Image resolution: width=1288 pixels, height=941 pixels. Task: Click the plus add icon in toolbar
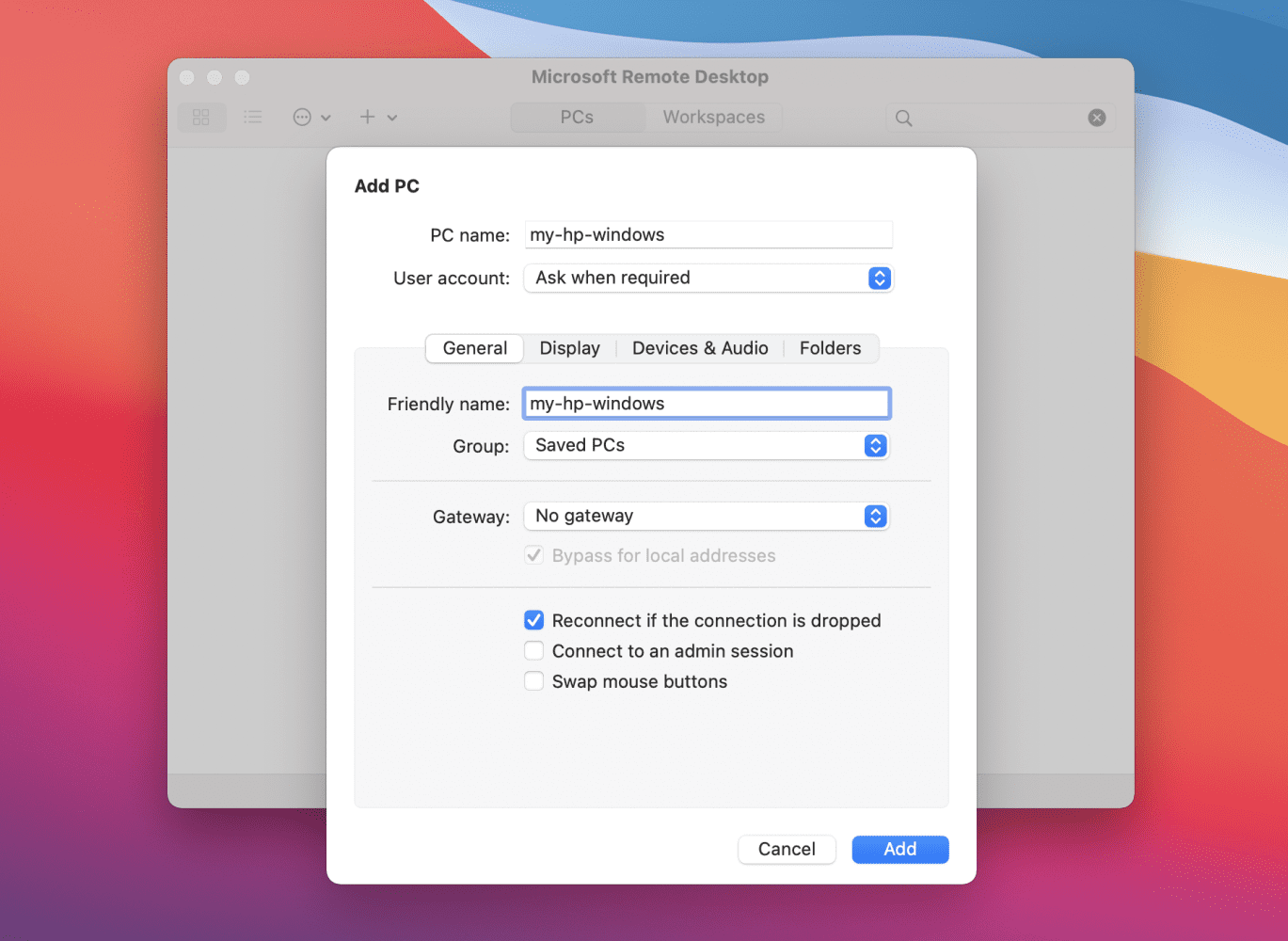coord(368,117)
